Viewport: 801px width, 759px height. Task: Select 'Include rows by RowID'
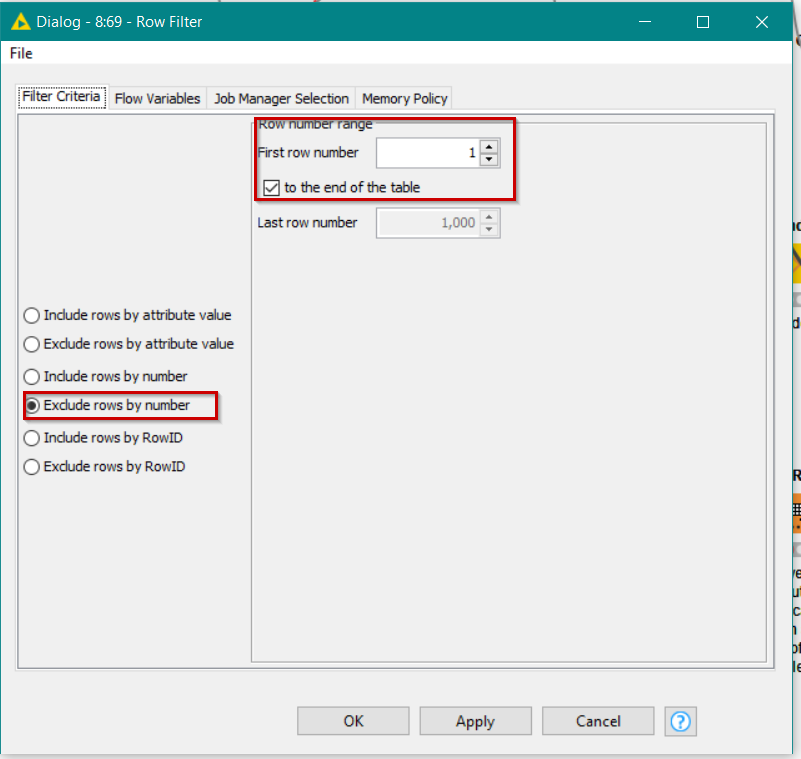coord(31,437)
